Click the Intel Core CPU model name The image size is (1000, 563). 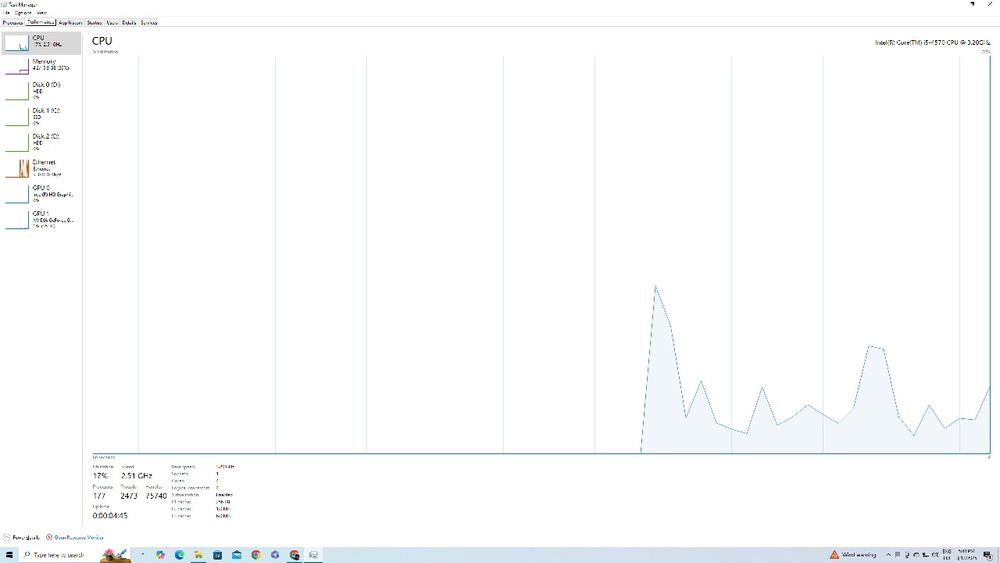click(x=932, y=42)
